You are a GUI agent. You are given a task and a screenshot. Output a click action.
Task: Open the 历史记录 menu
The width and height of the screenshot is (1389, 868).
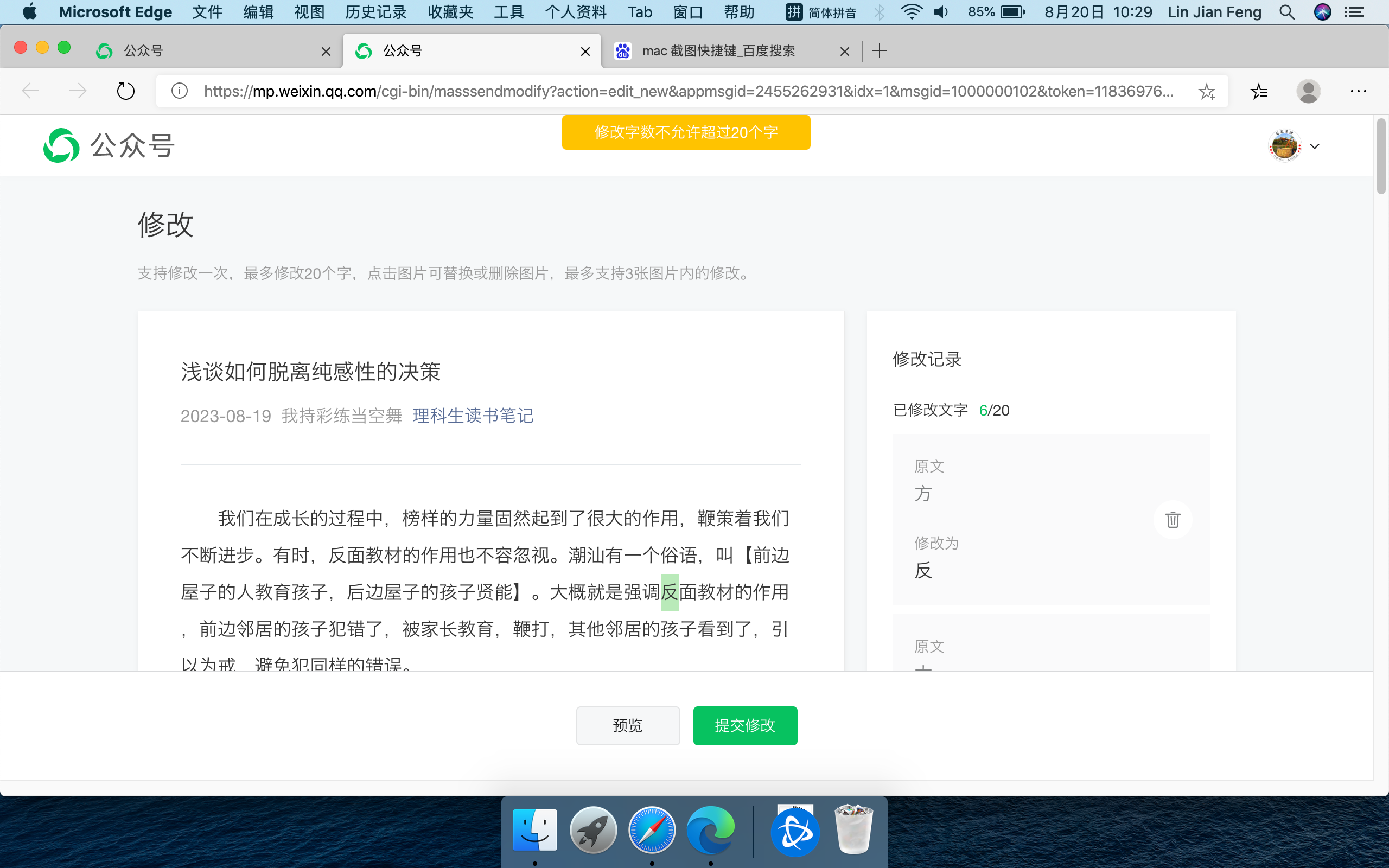pos(375,12)
